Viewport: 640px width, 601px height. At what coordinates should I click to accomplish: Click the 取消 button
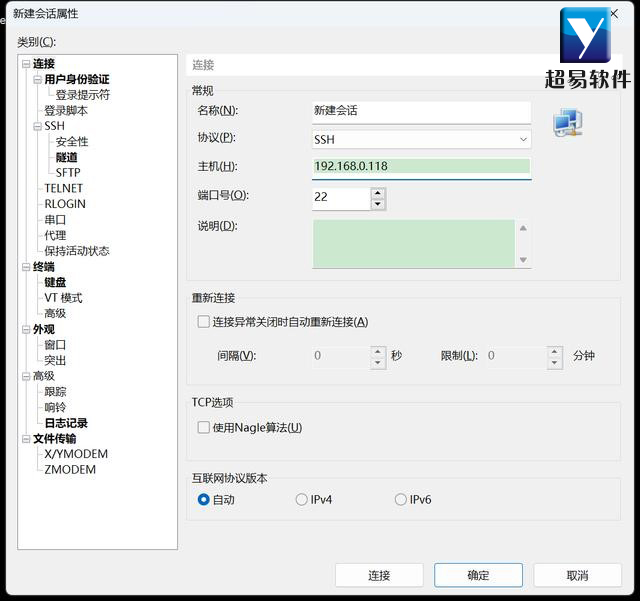[x=578, y=575]
